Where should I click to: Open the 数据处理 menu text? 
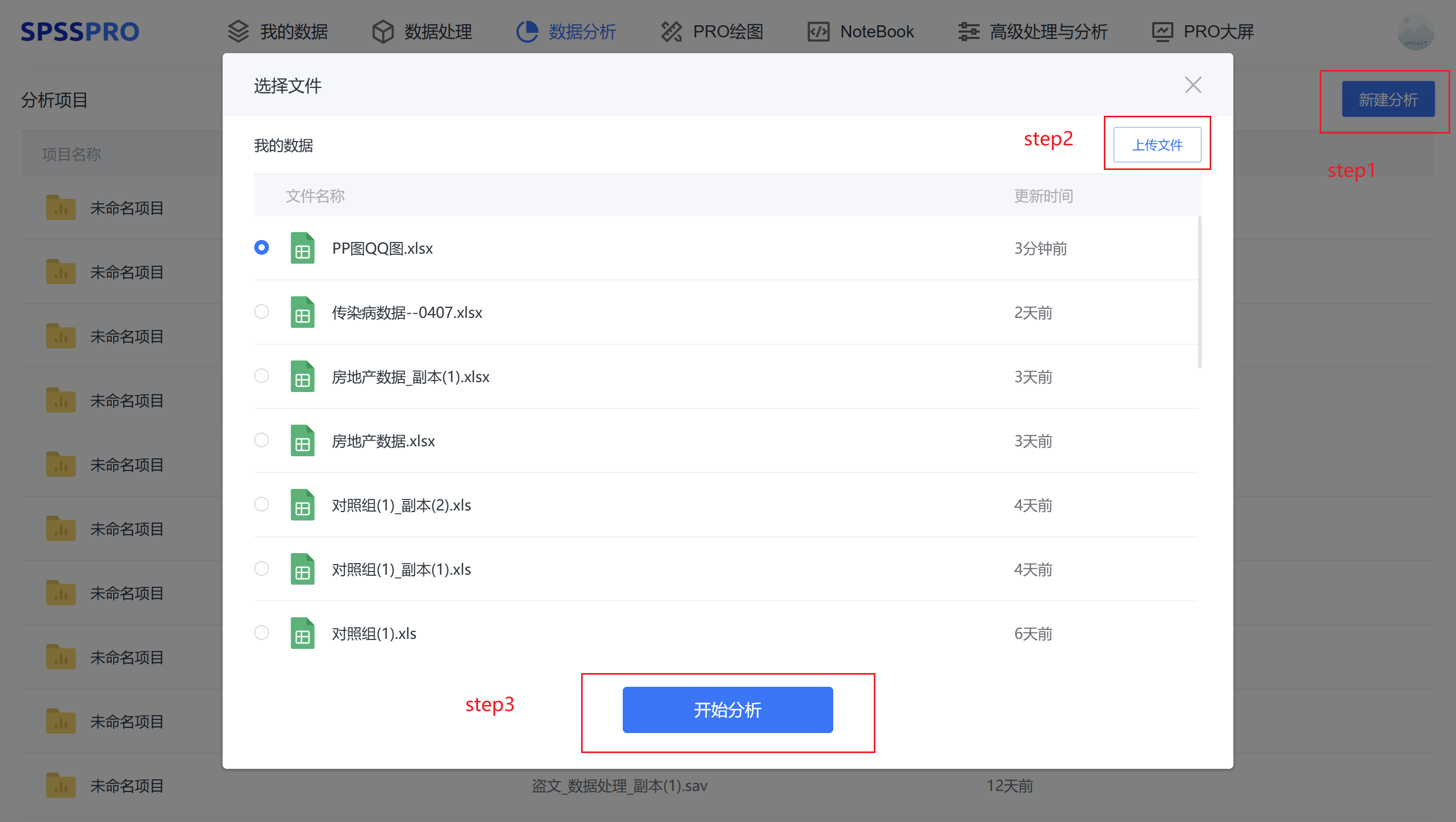click(x=438, y=32)
